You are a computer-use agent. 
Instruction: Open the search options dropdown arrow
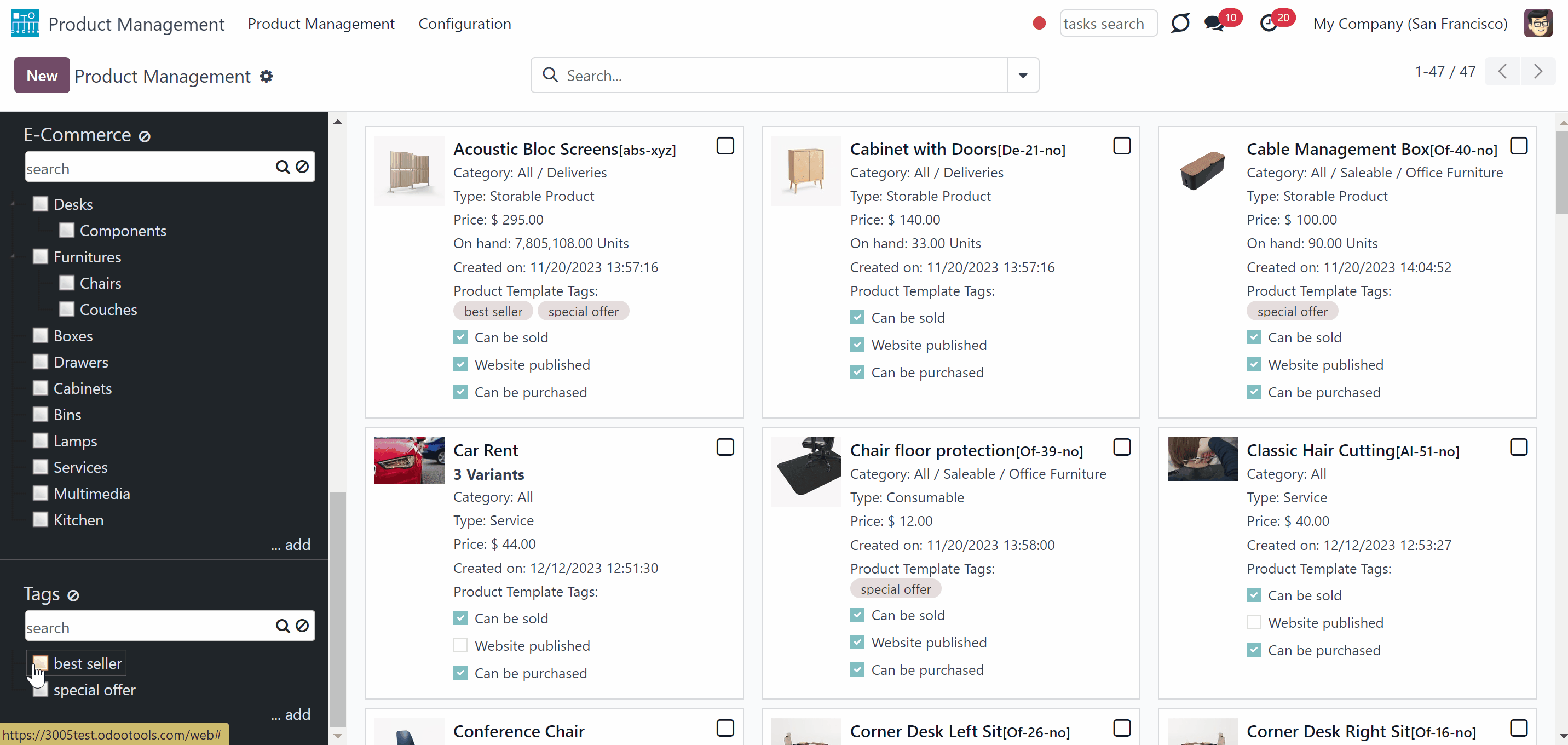coord(1023,76)
